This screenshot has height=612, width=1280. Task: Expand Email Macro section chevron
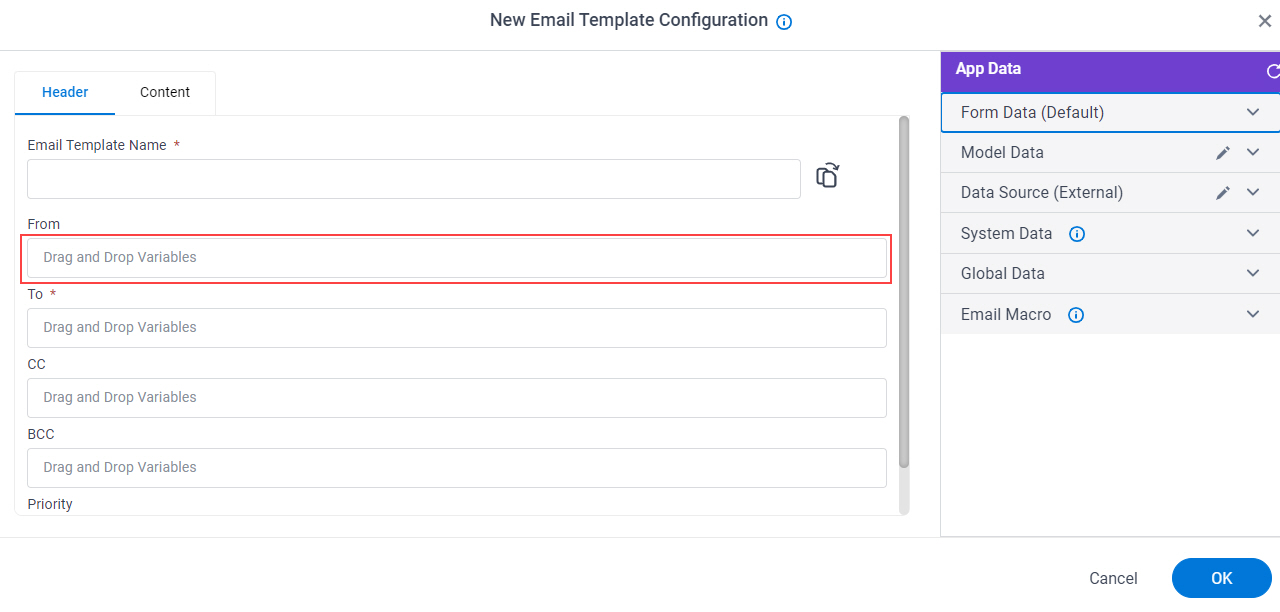(1253, 314)
